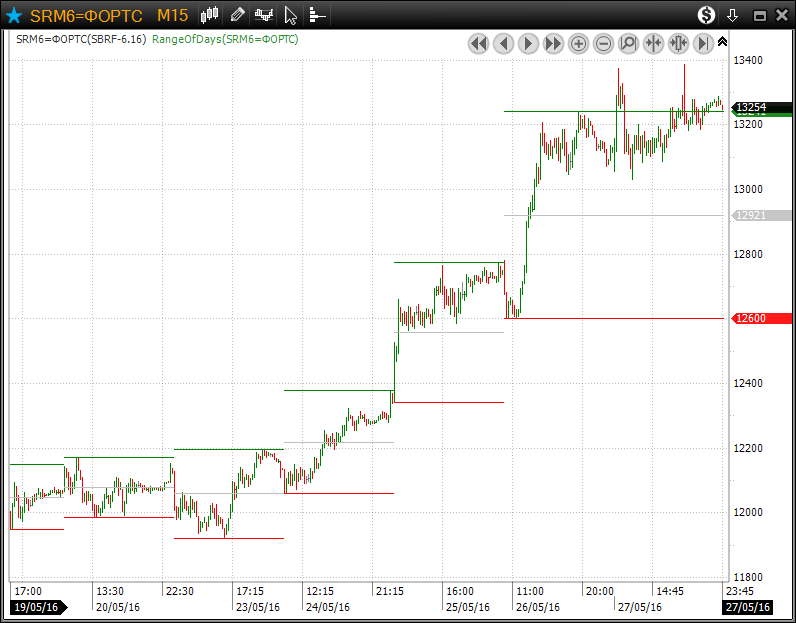Open the indicators chart icon
Image resolution: width=796 pixels, height=623 pixels.
pyautogui.click(x=264, y=15)
